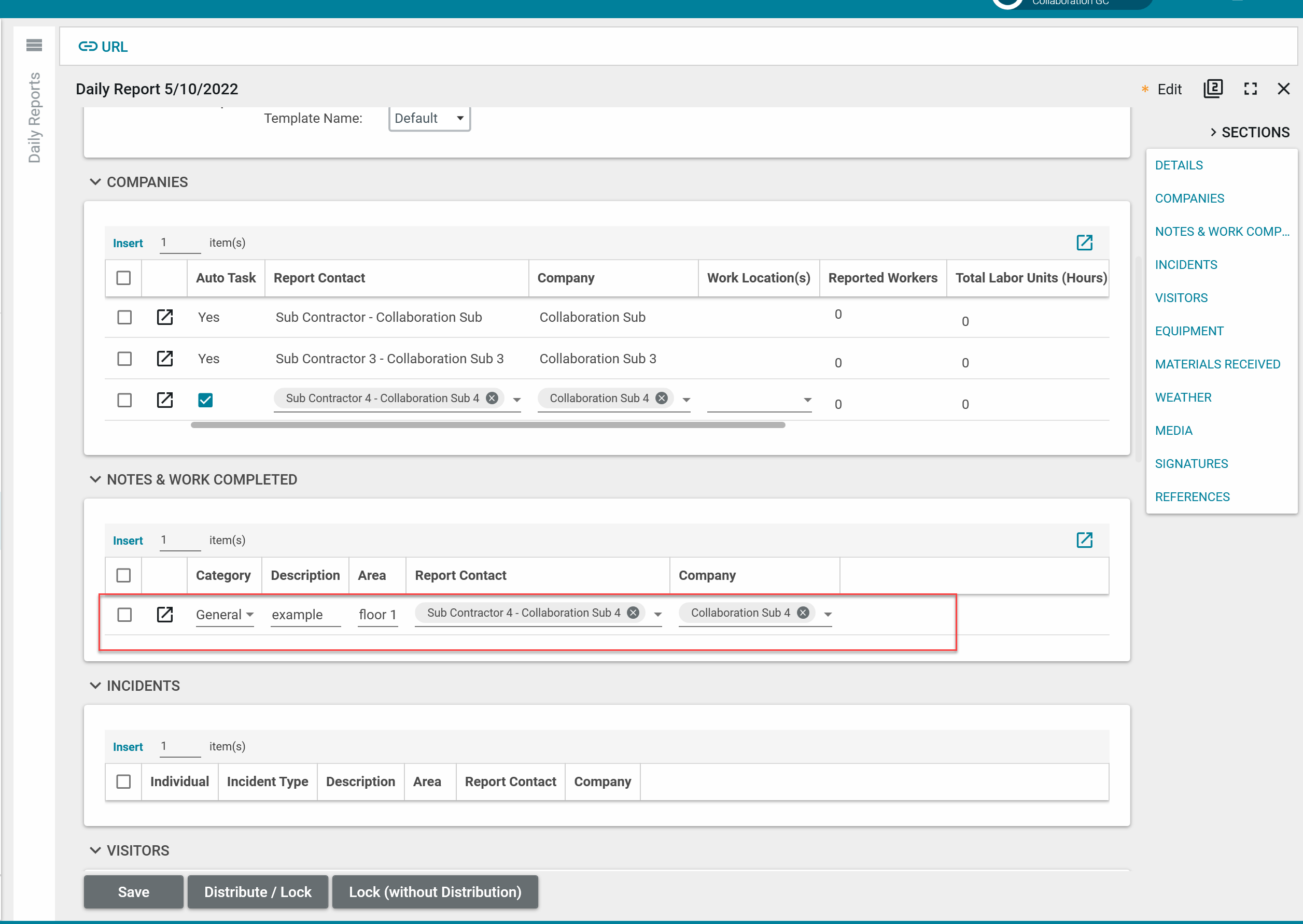
Task: Jump to WEATHER section
Action: coord(1183,397)
